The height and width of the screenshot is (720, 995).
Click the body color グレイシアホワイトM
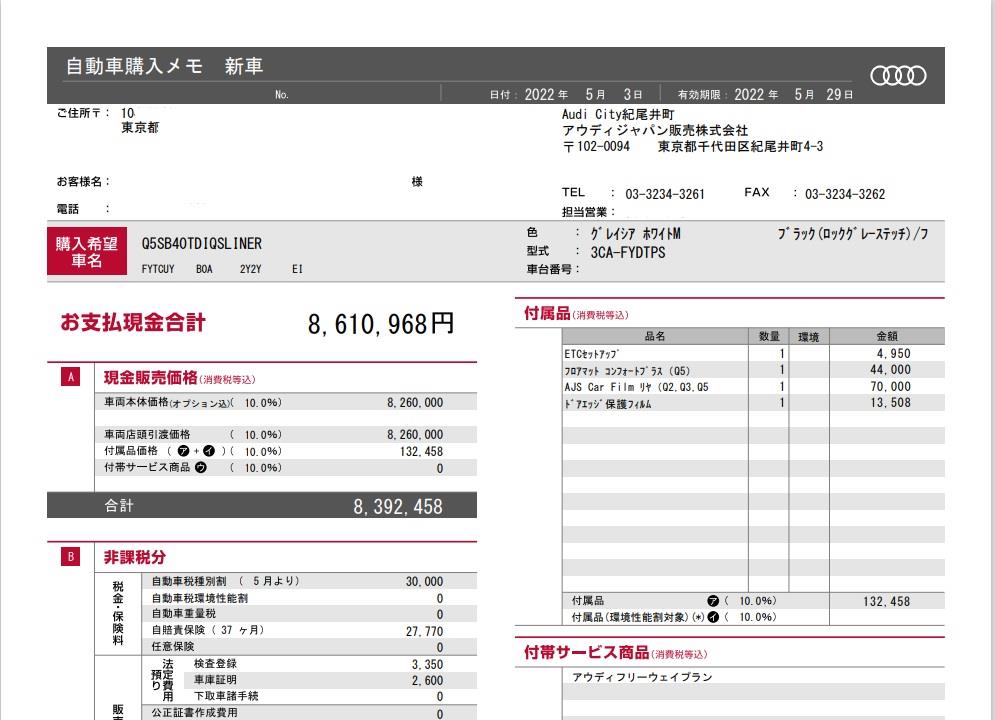point(635,234)
